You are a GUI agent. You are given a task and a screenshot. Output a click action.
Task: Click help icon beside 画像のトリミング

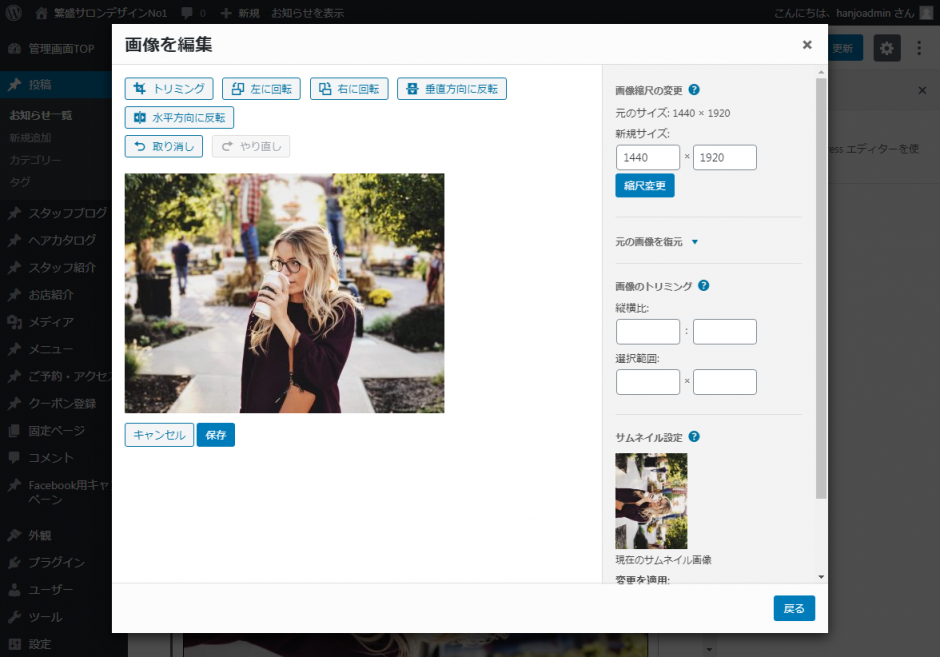pos(703,286)
